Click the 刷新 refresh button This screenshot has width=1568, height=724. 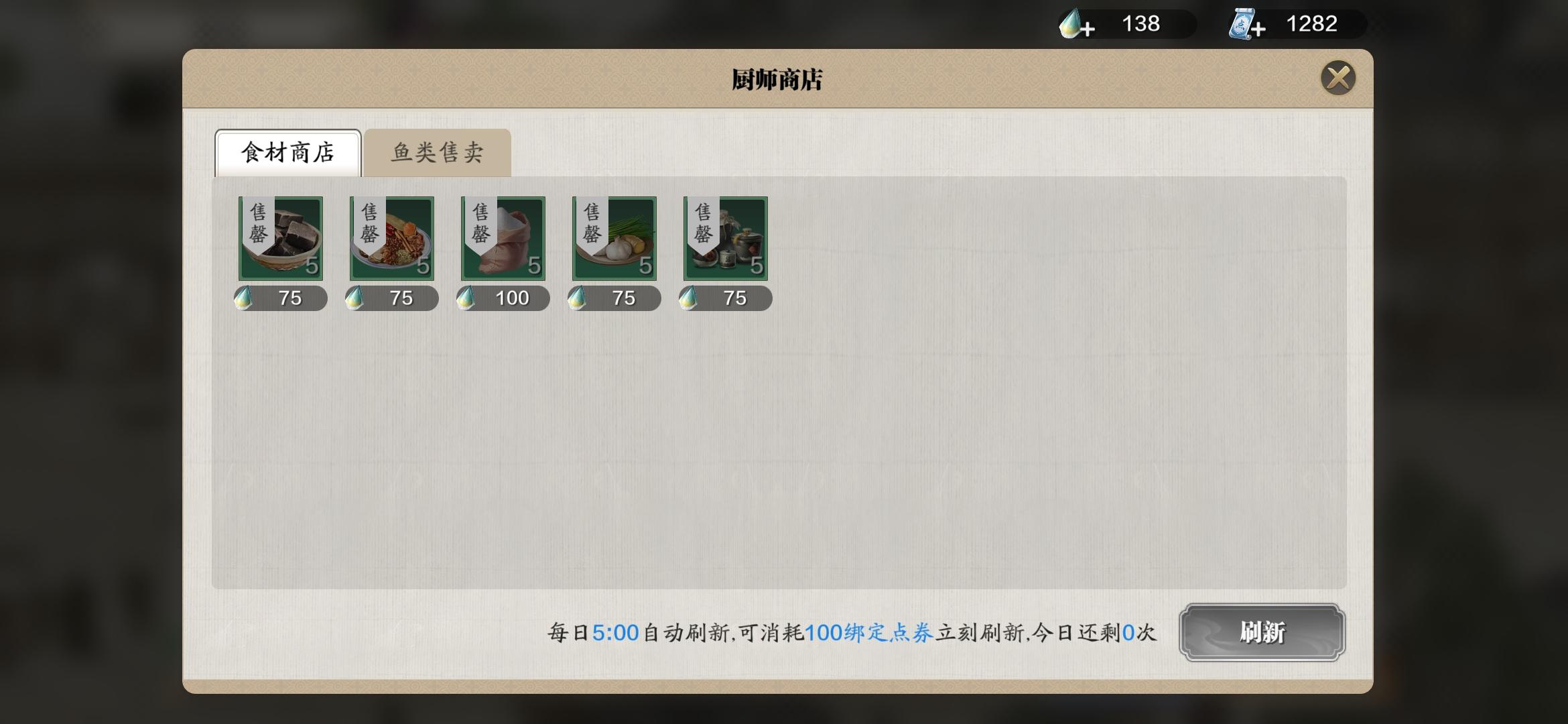[x=1262, y=632]
